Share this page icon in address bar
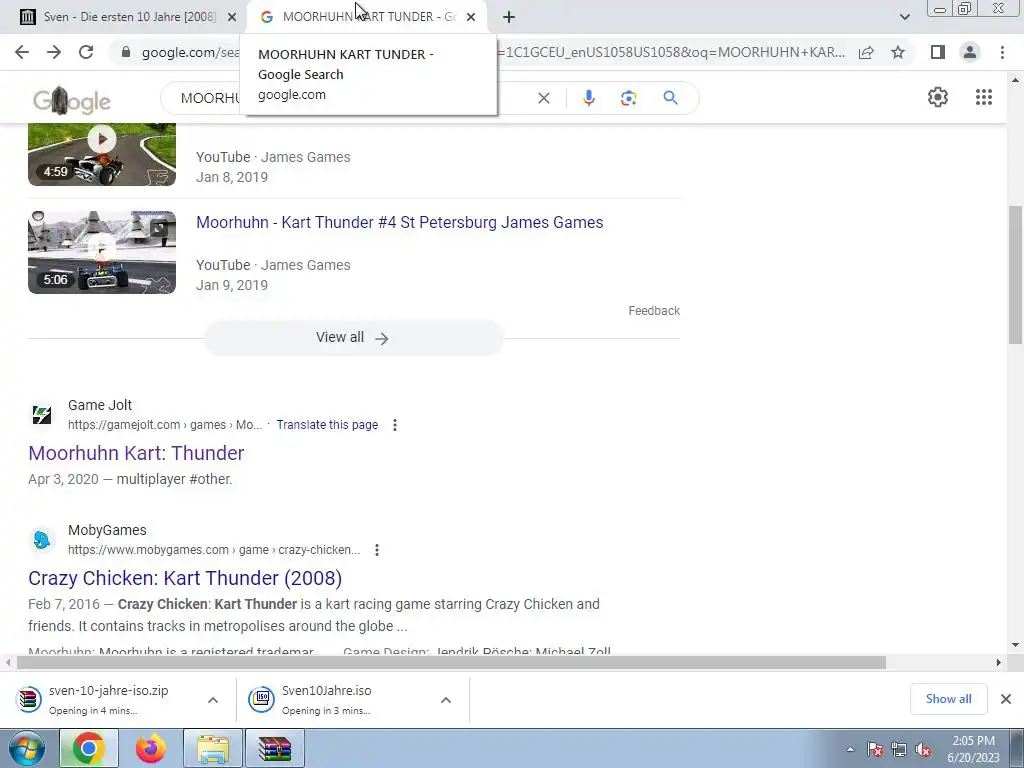Viewport: 1024px width, 768px height. pos(866,52)
